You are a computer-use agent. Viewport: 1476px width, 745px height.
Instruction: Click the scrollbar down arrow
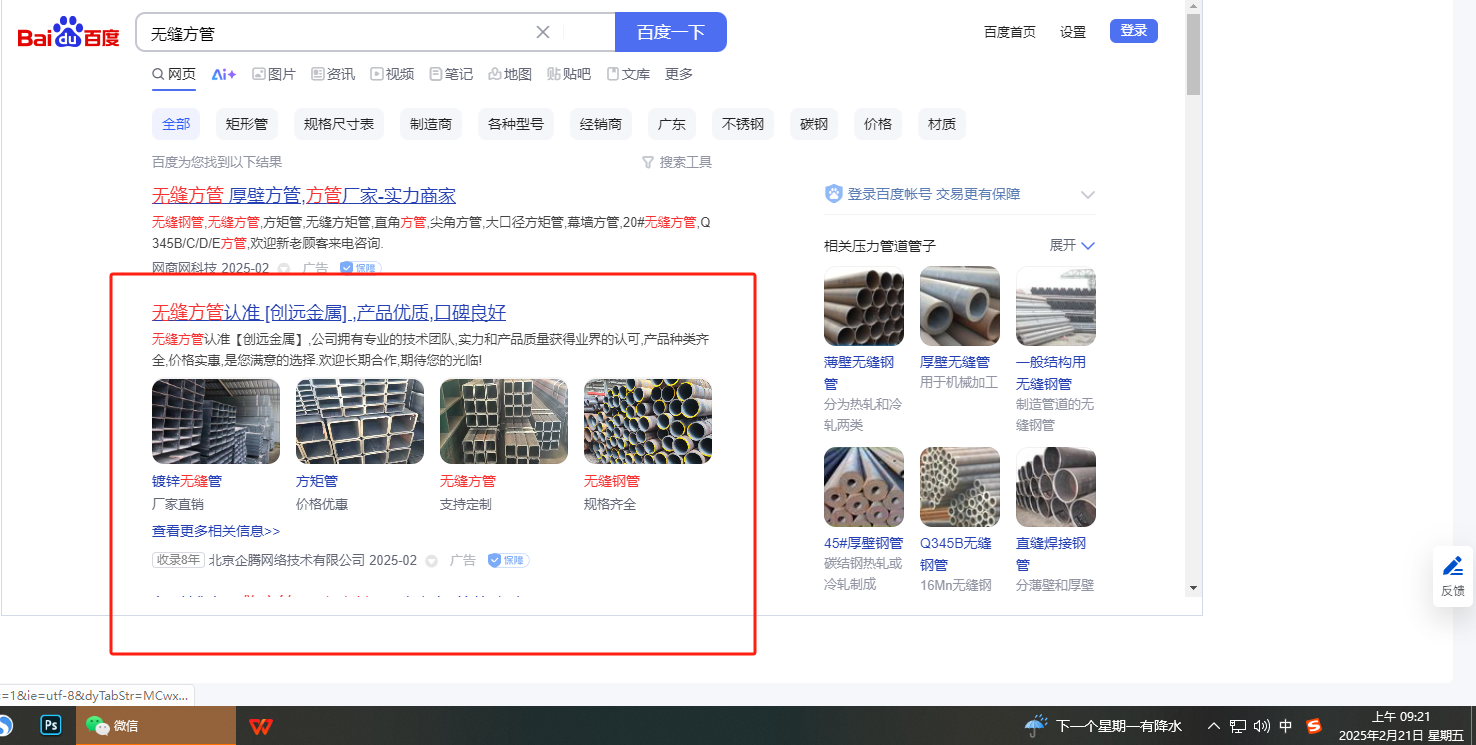point(1193,587)
